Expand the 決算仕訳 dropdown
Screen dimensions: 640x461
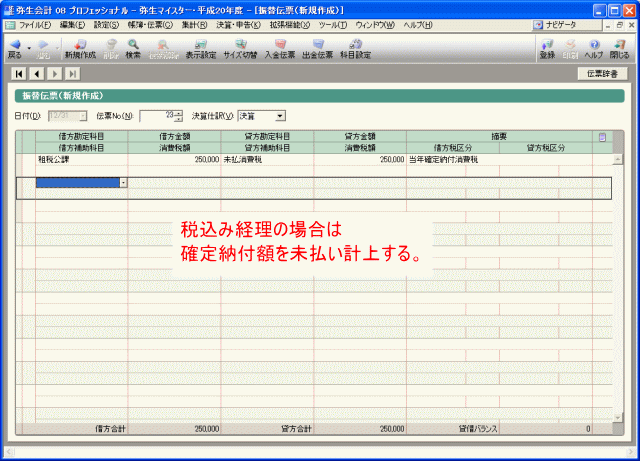click(x=280, y=116)
